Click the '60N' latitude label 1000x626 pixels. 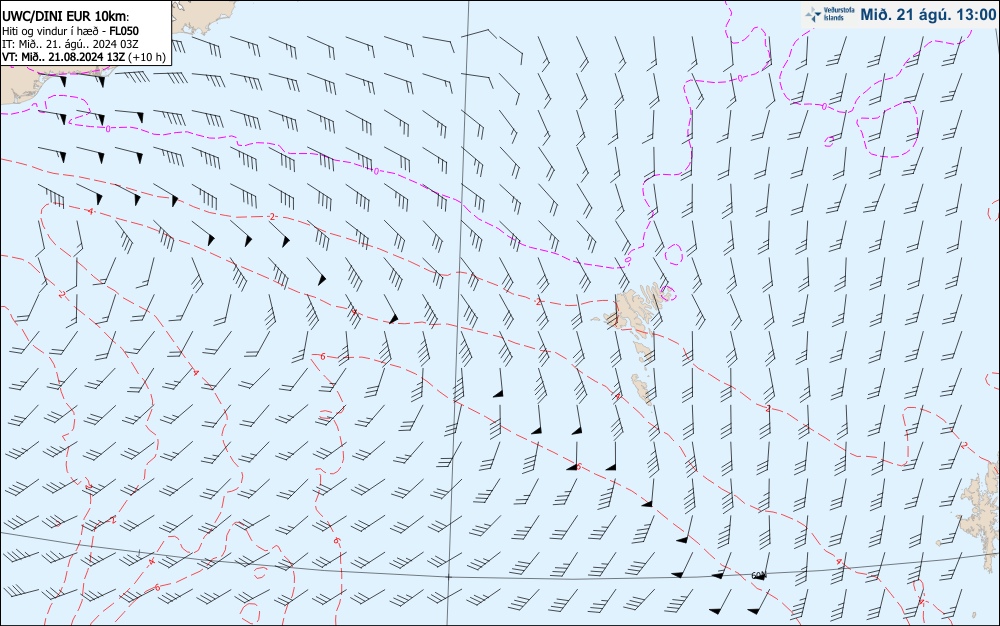(x=759, y=576)
